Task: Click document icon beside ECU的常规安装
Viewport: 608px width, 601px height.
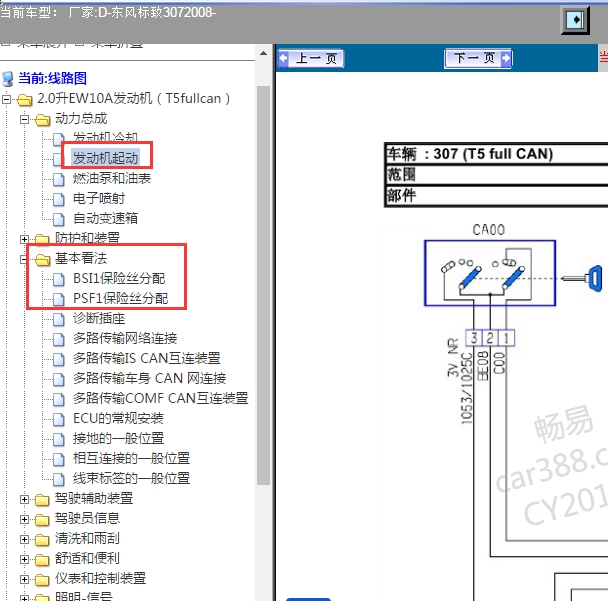Action: coord(59,420)
